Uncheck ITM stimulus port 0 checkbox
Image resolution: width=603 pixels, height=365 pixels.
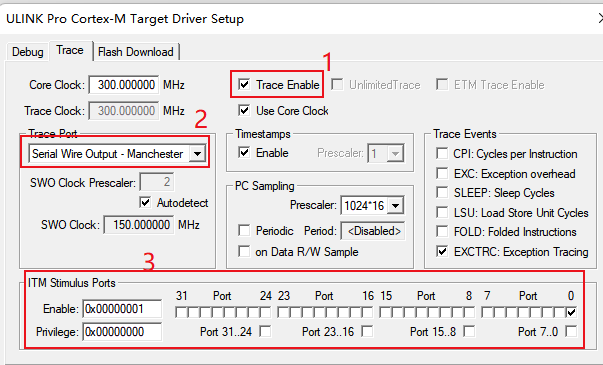pos(571,312)
